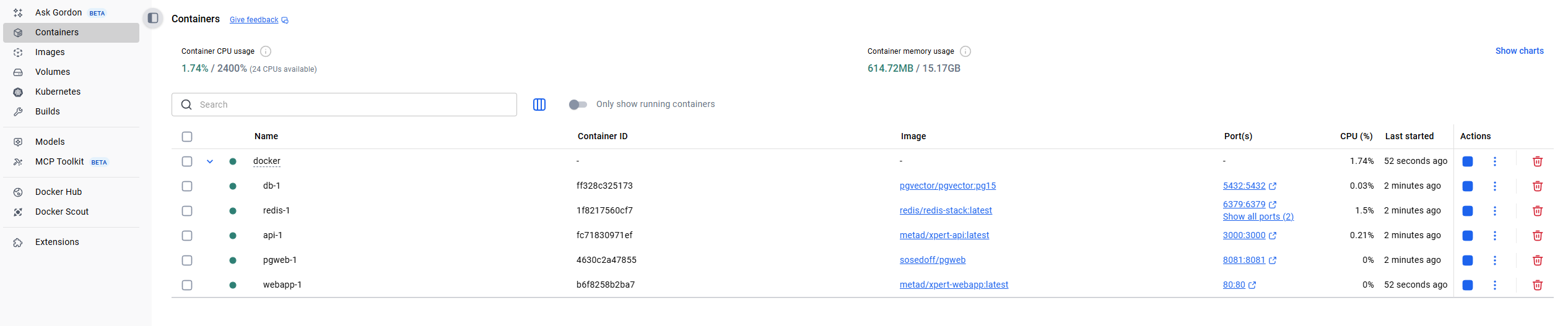Screen dimensions: 1568x326
Task: Open port 6379:6379 link
Action: 1250,204
